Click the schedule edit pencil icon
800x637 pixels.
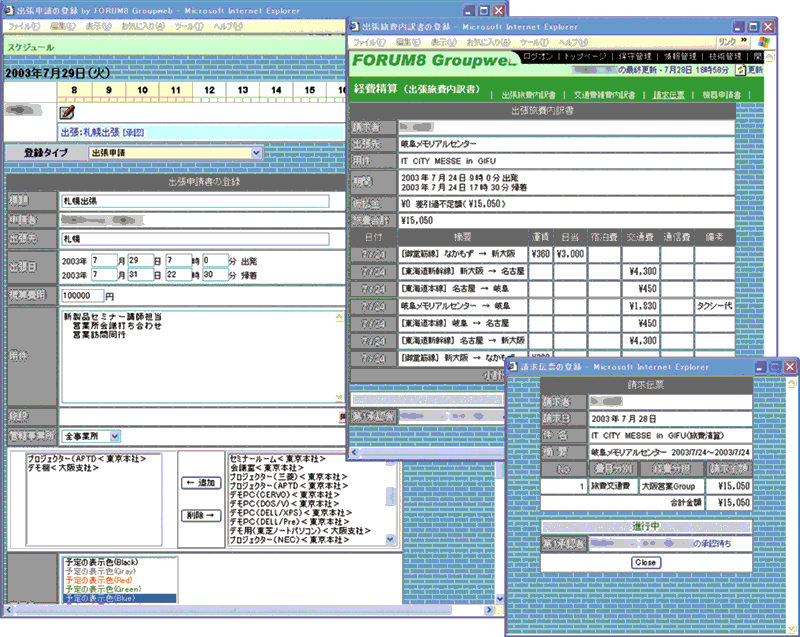coord(67,112)
